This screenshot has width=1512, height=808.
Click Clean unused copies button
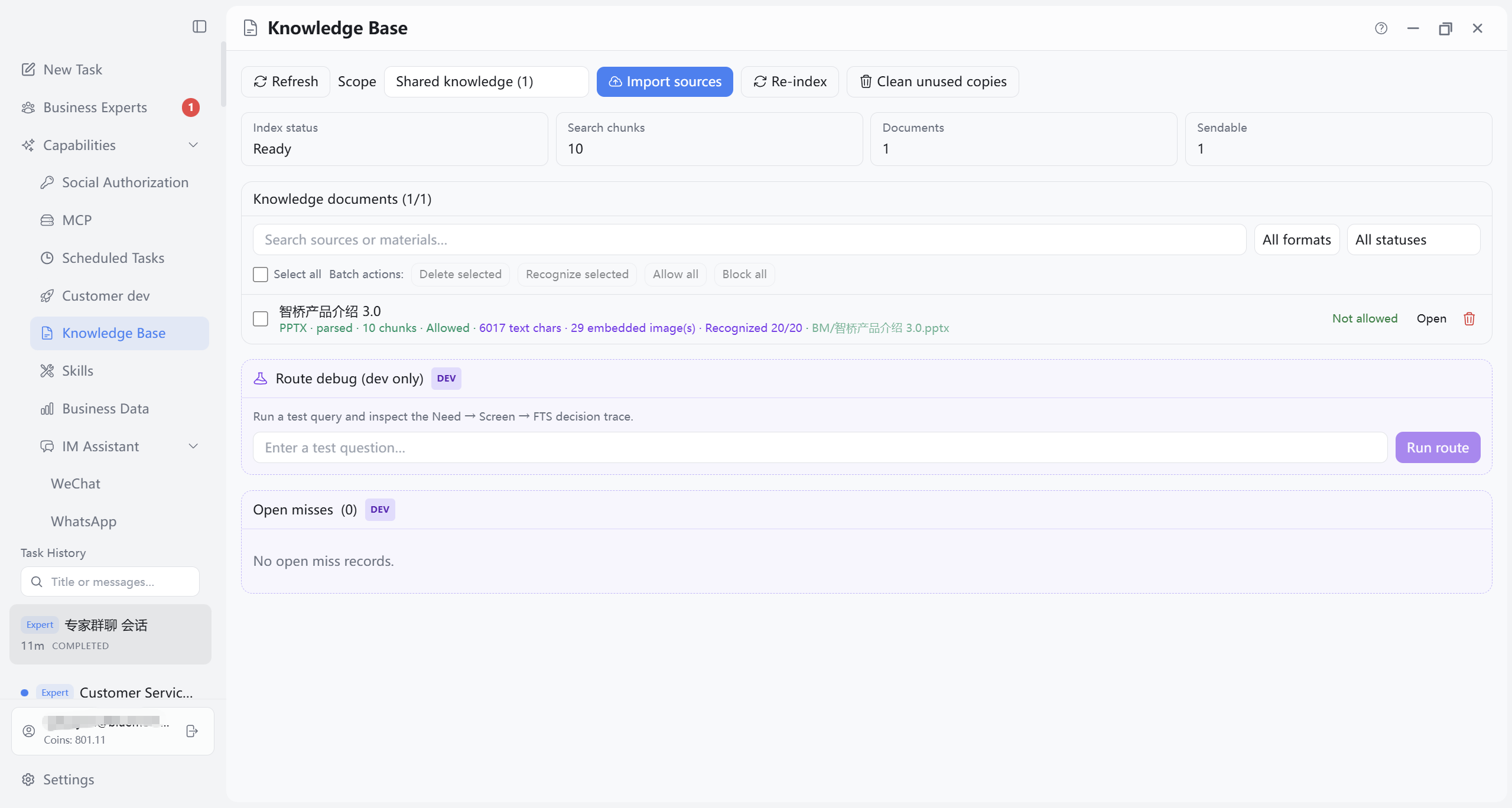[933, 82]
